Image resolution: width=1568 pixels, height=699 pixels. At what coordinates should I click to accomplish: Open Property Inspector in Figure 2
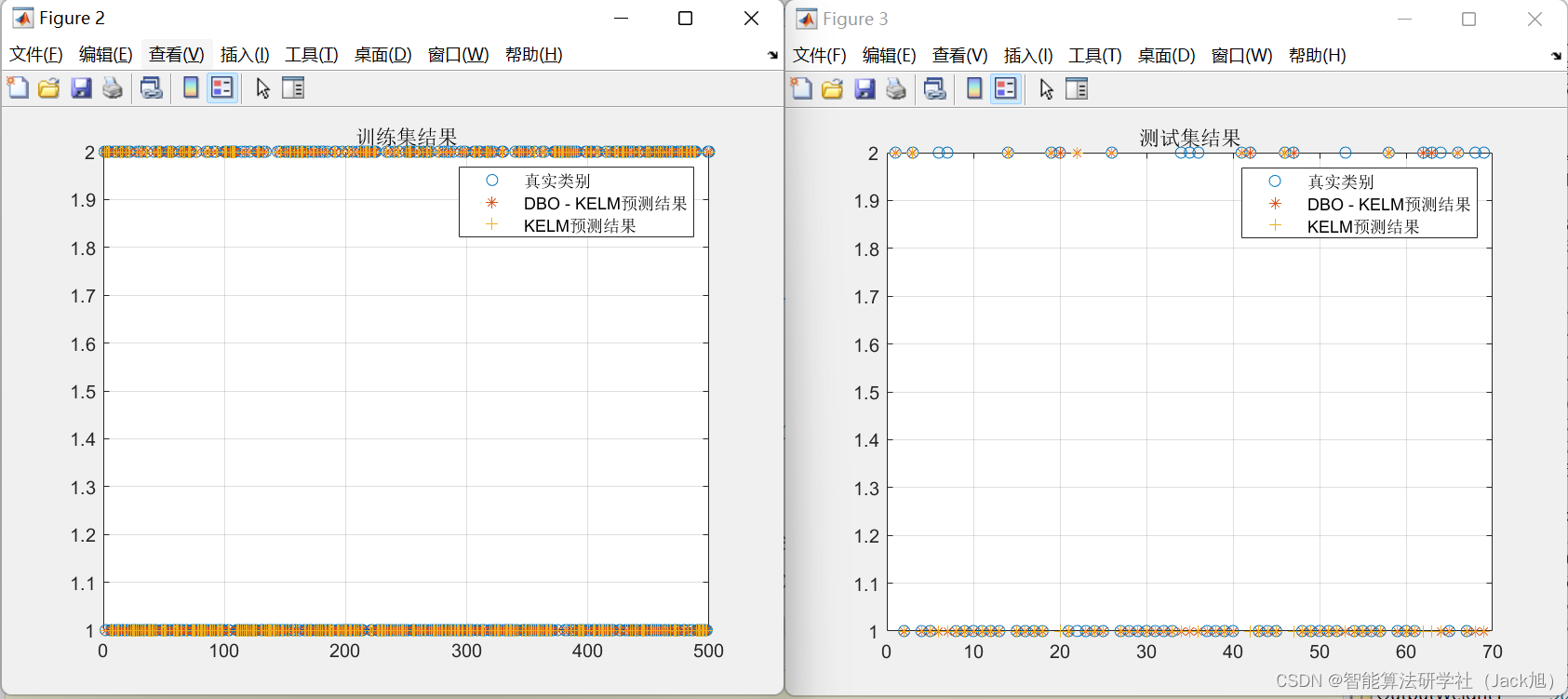pos(293,87)
